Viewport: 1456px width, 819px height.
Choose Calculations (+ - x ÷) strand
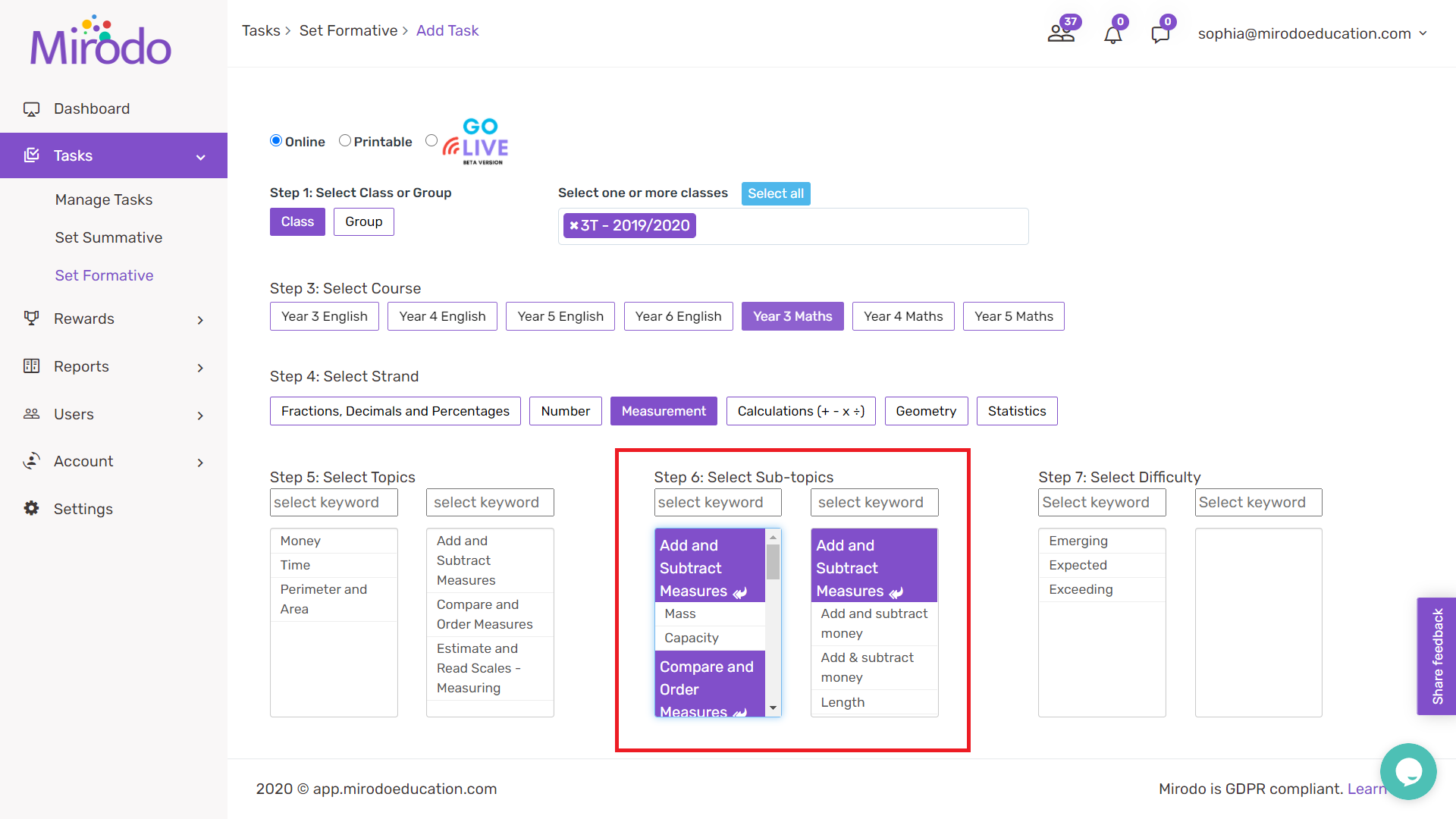801,411
